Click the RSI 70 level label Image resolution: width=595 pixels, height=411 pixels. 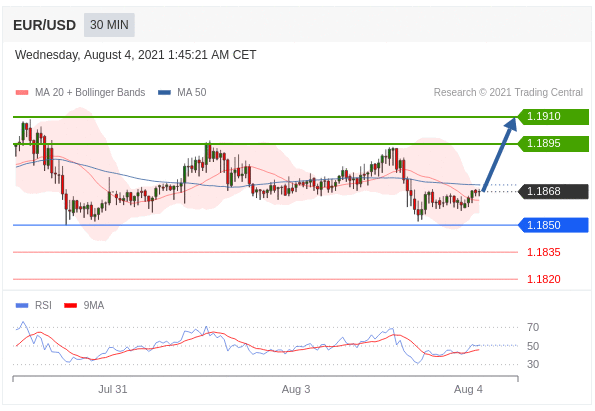coord(533,327)
